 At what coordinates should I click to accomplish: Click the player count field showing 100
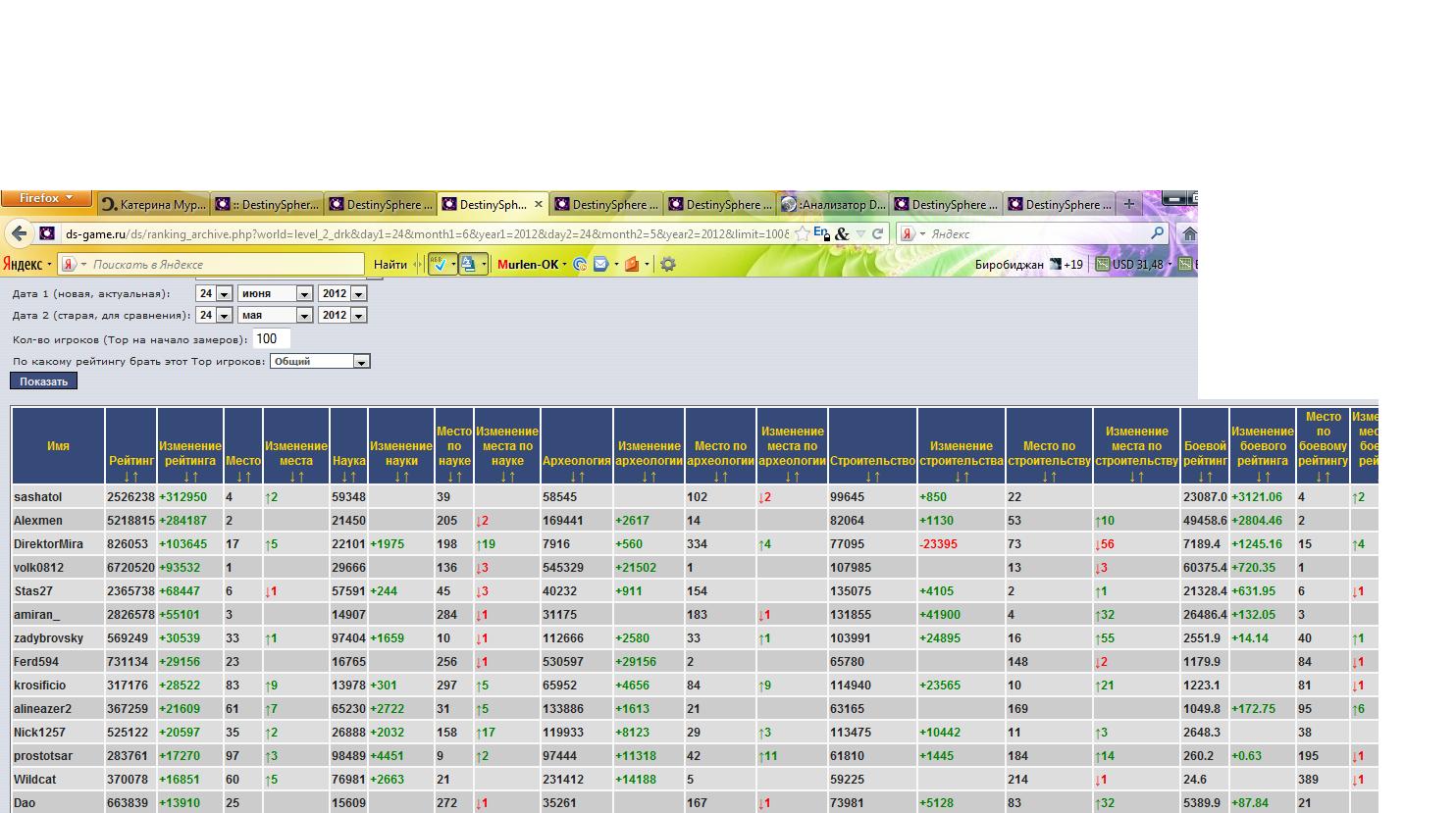271,338
